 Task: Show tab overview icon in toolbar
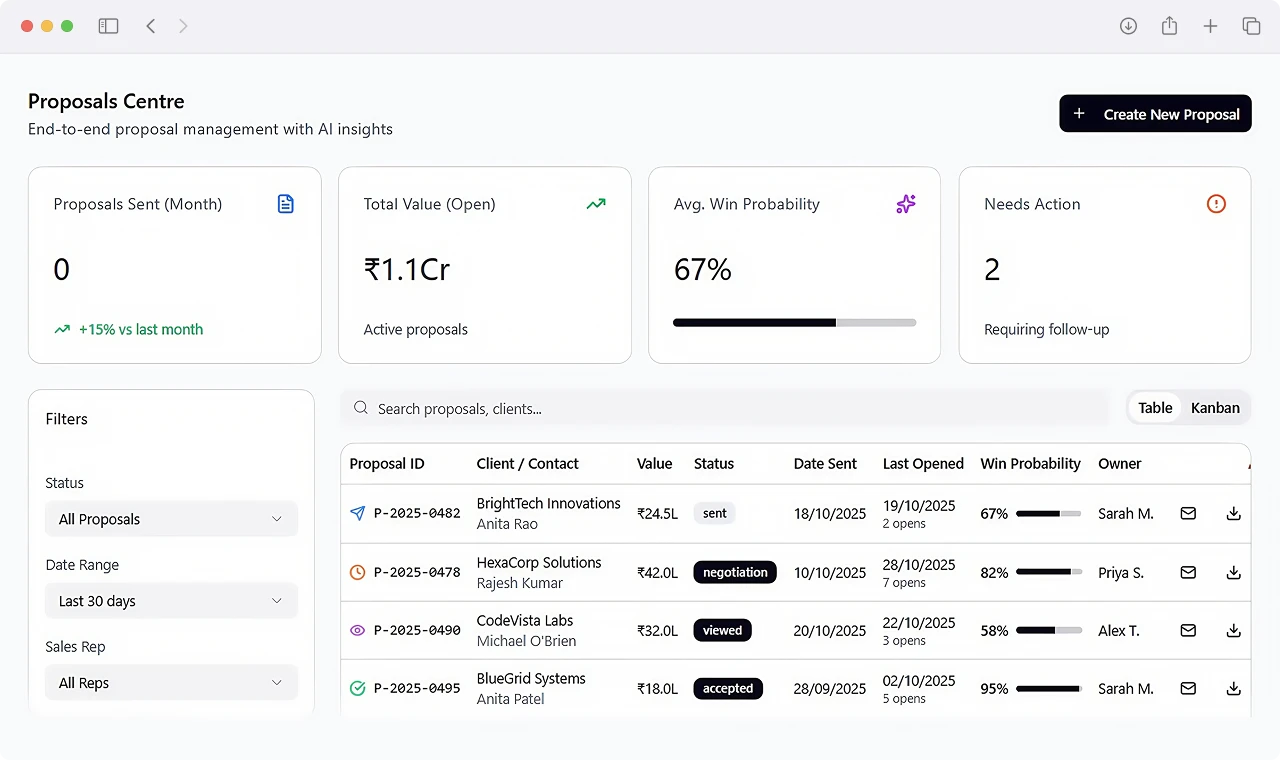[x=1251, y=26]
